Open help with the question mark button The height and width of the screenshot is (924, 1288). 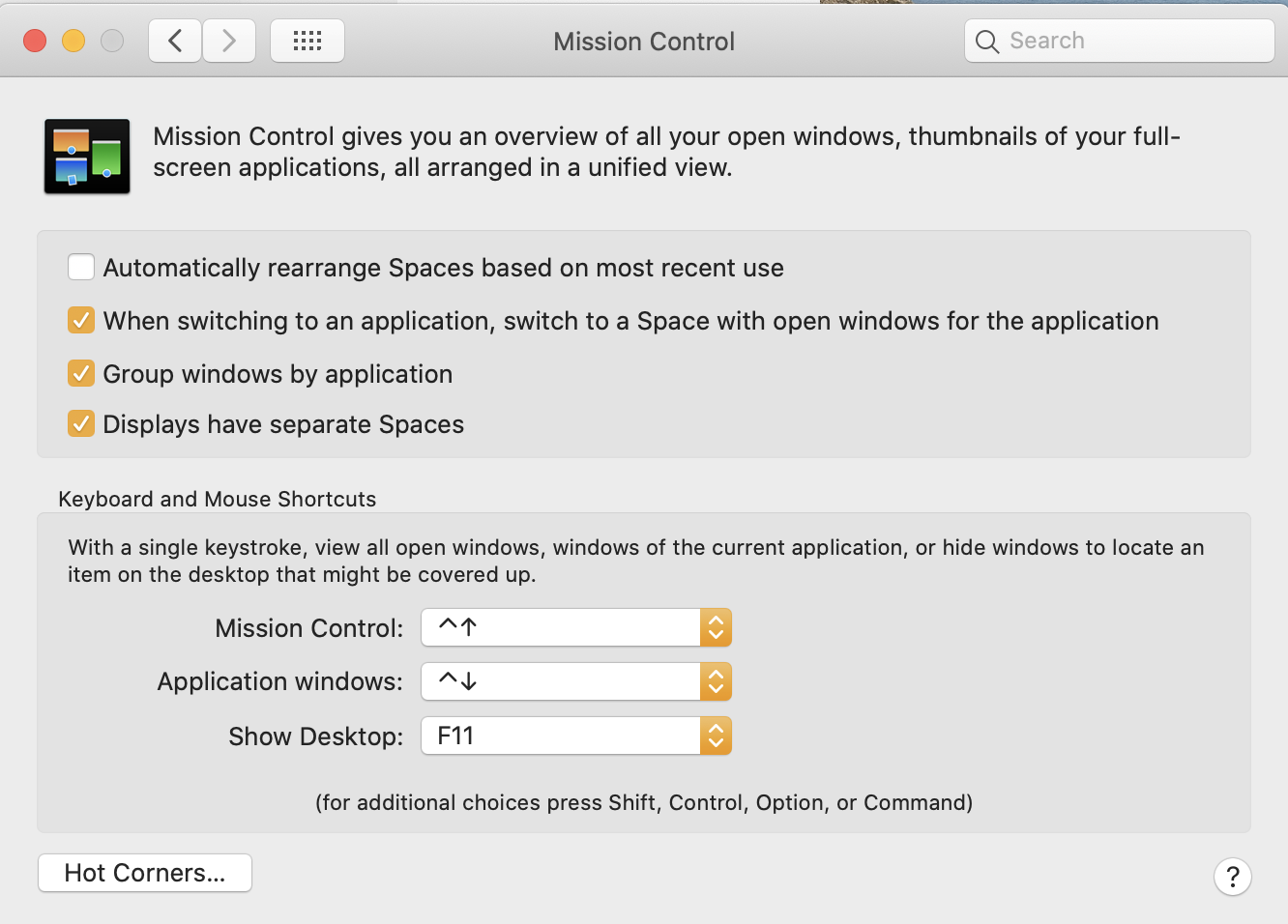click(1233, 877)
